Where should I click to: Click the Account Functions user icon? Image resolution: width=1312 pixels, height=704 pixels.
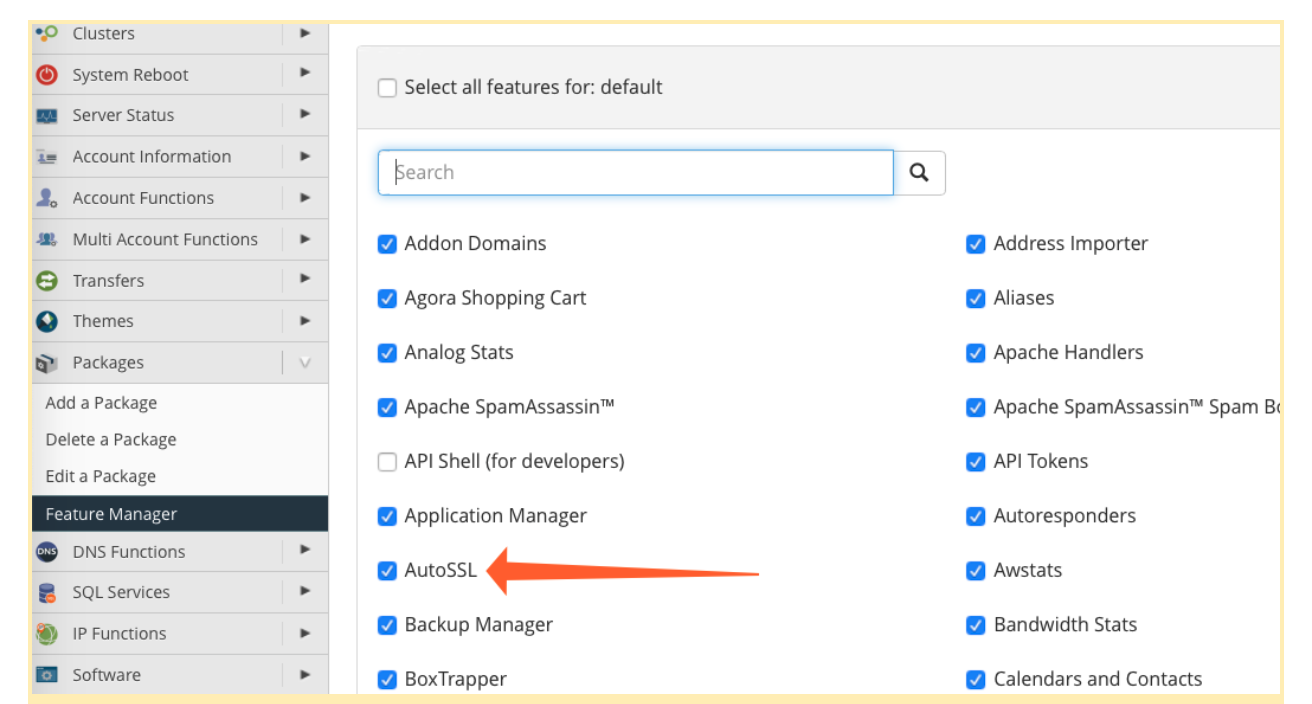(47, 198)
